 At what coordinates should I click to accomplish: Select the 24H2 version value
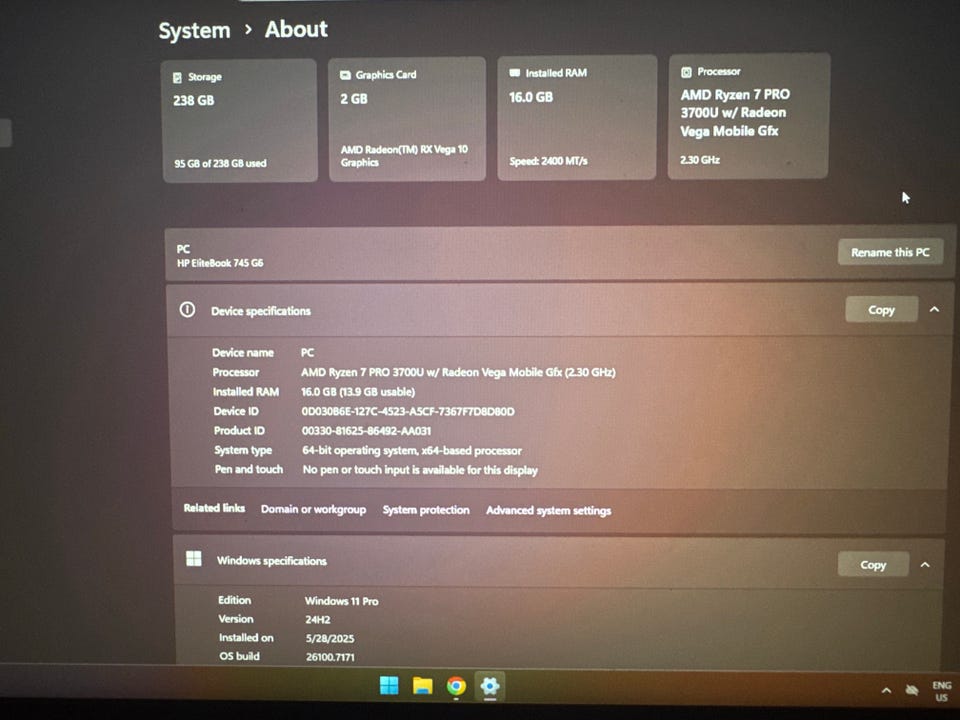[318, 620]
